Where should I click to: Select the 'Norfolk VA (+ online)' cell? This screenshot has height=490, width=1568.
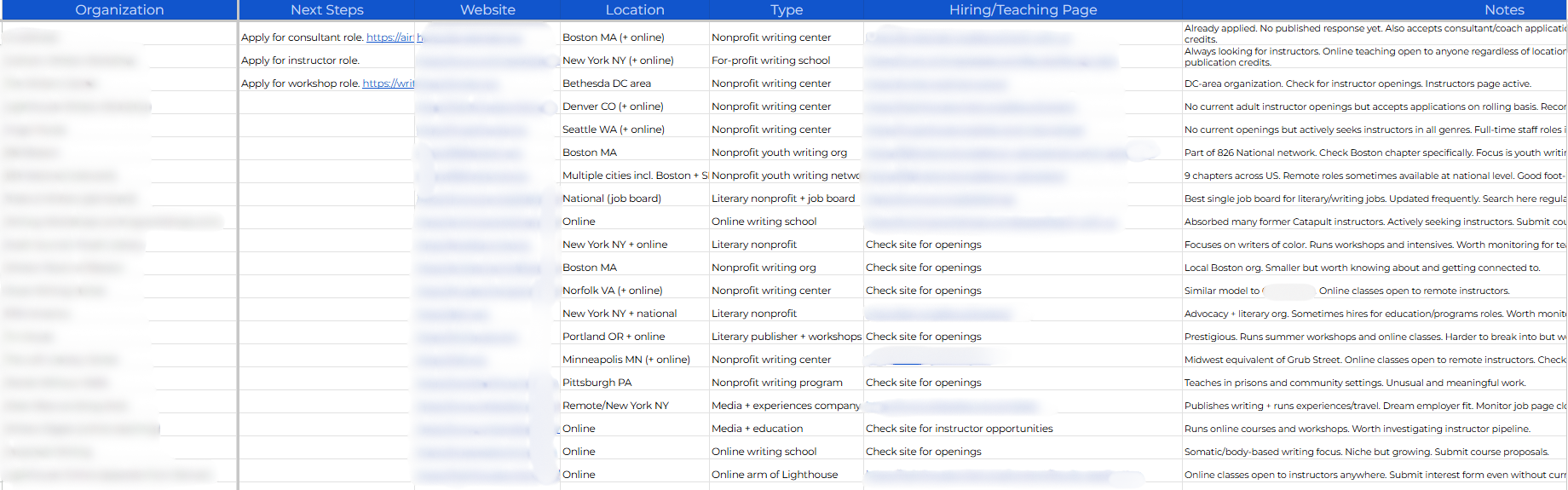pos(635,291)
